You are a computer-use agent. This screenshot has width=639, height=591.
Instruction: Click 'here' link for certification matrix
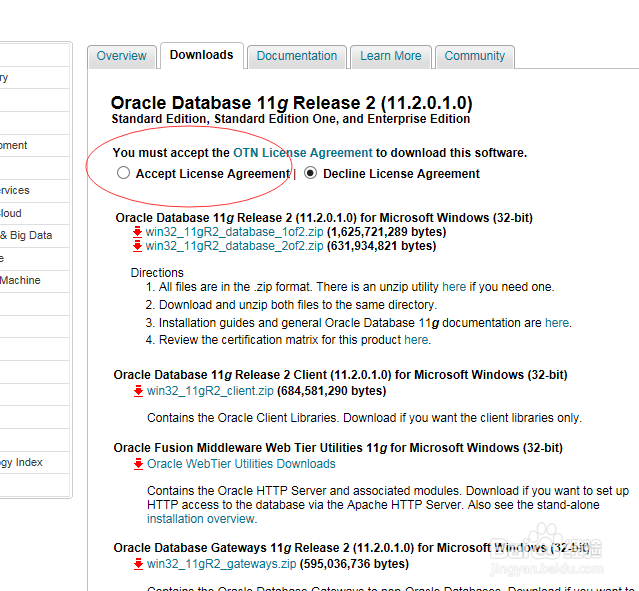416,340
